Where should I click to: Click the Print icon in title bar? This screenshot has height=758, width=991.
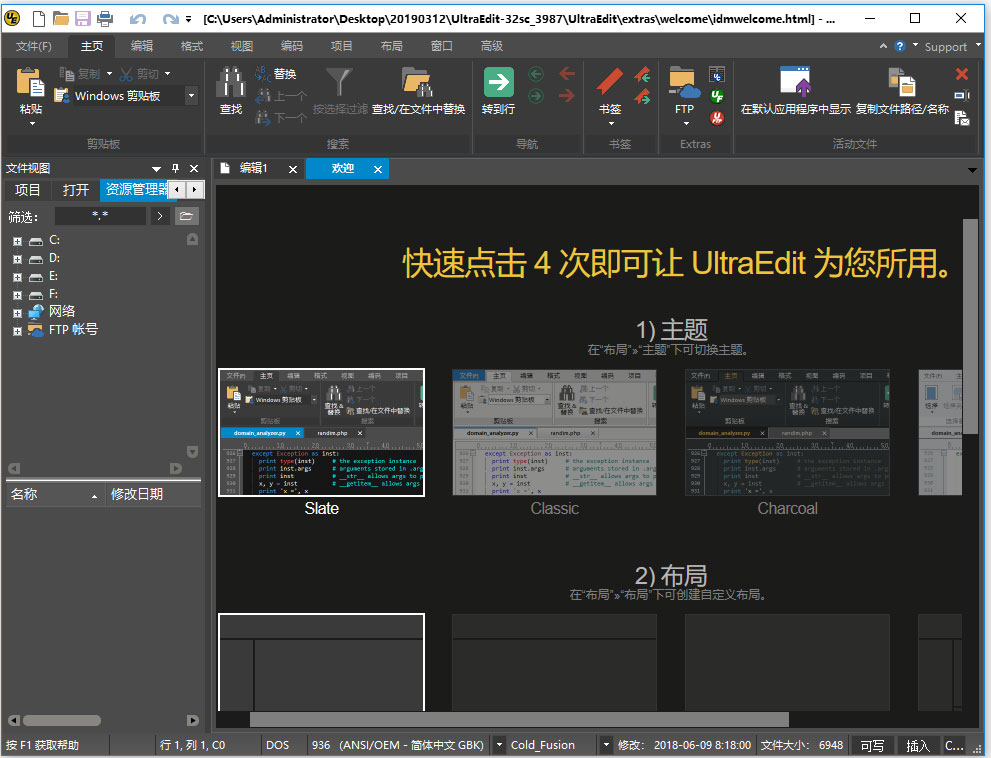click(105, 18)
